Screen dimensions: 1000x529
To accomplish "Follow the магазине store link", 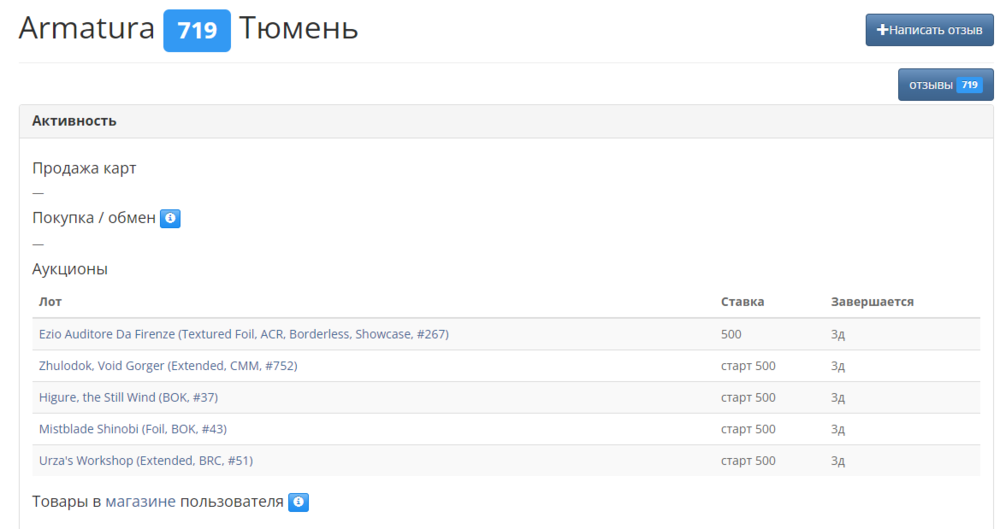I will point(140,501).
